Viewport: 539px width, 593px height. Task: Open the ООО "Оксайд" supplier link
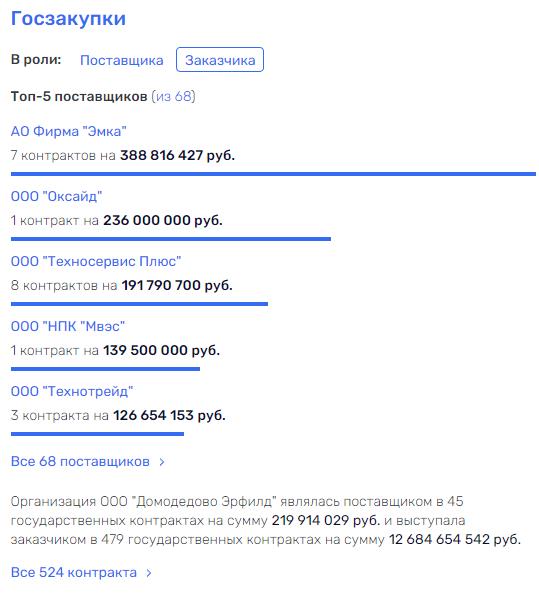pyautogui.click(x=56, y=196)
